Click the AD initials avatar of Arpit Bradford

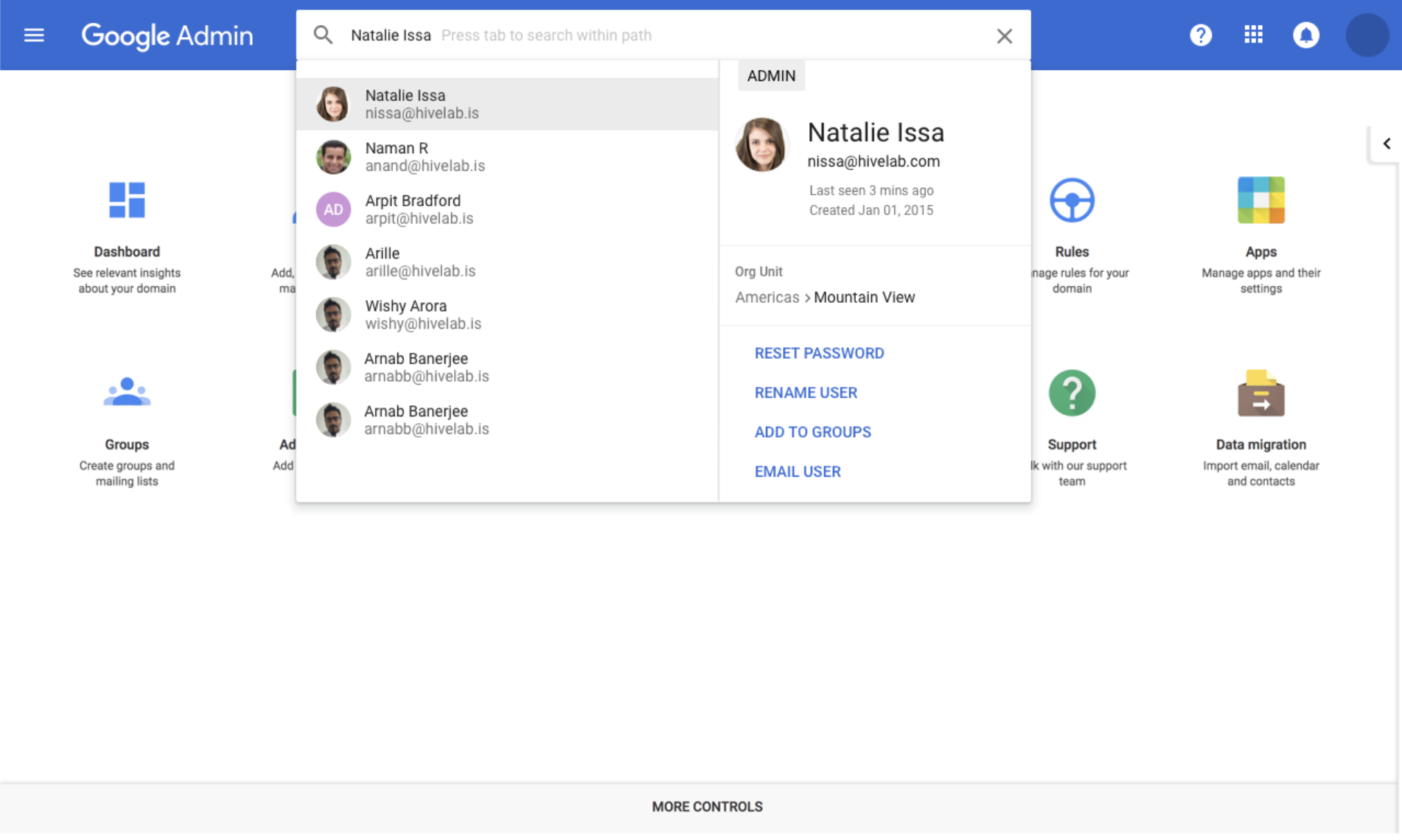[333, 209]
